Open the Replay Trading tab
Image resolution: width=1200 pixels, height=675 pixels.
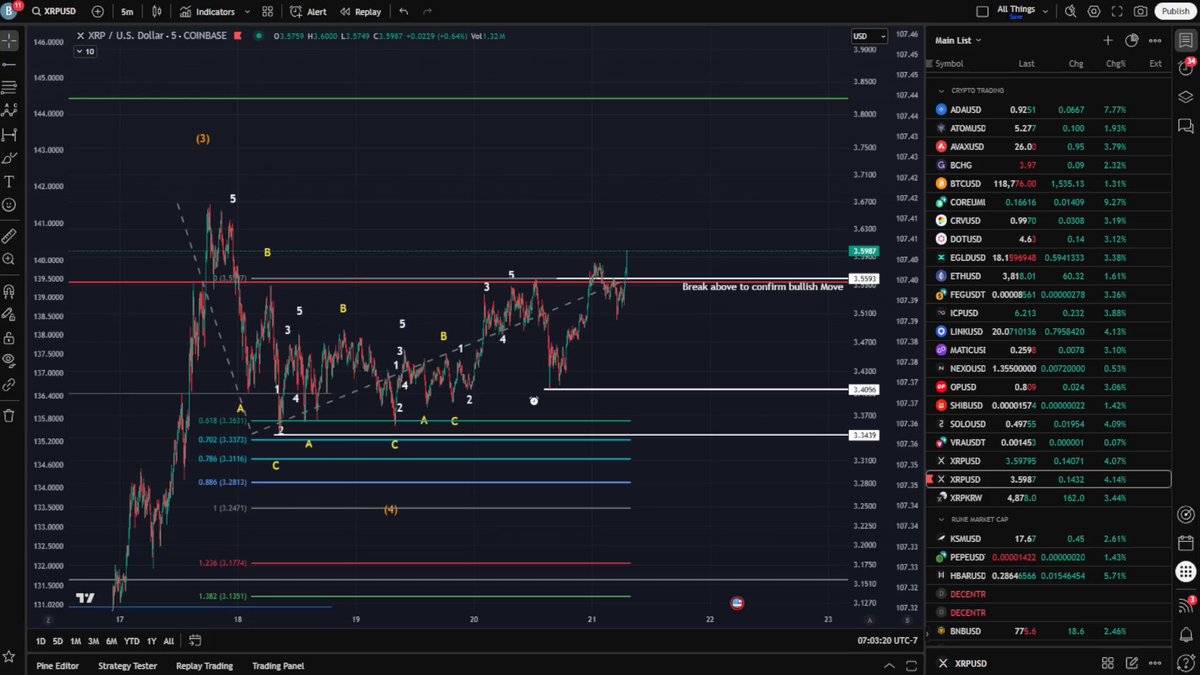click(x=204, y=665)
